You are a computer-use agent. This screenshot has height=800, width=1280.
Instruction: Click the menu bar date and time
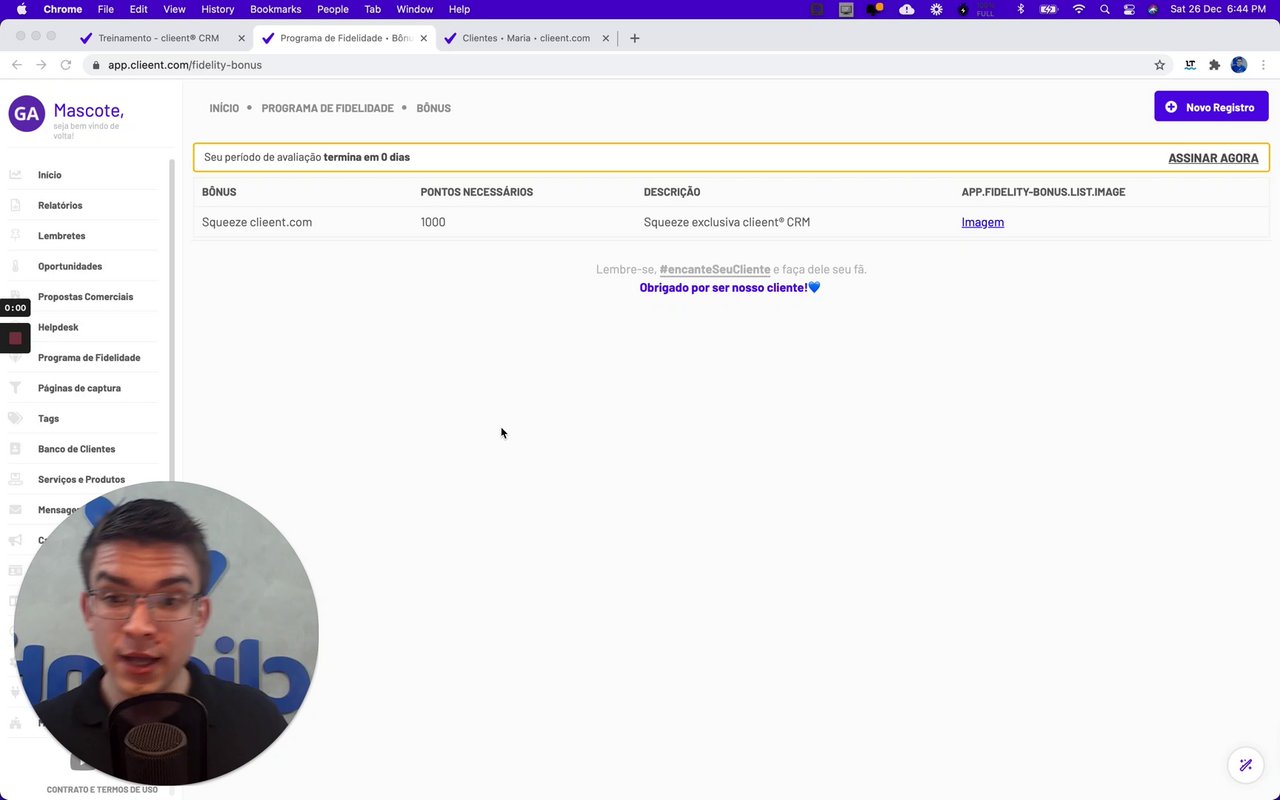pos(1217,9)
